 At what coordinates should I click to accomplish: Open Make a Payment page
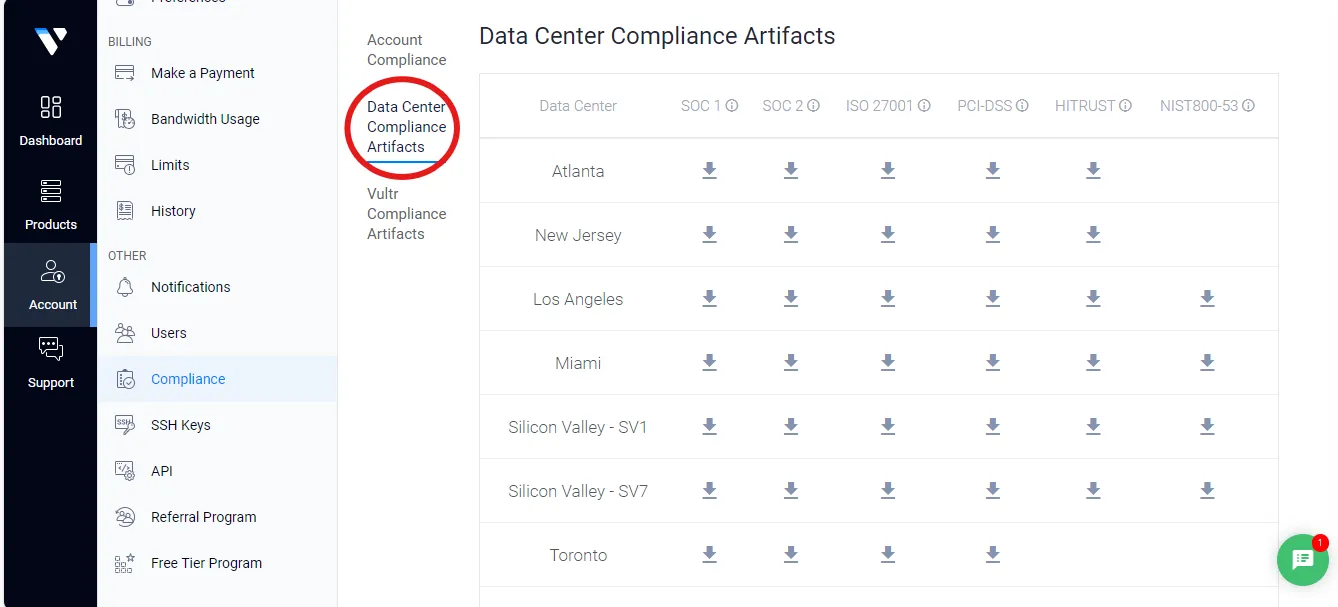202,73
